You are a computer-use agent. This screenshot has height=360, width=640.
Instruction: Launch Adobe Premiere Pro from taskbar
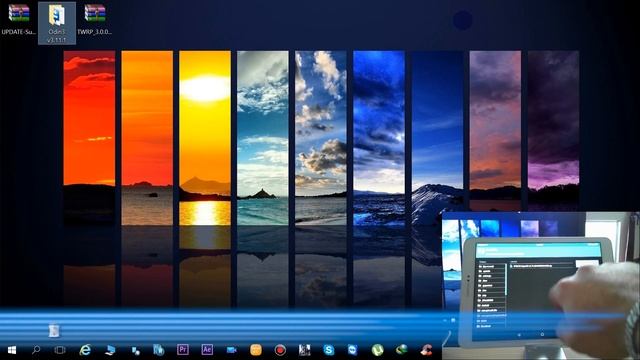(x=182, y=349)
